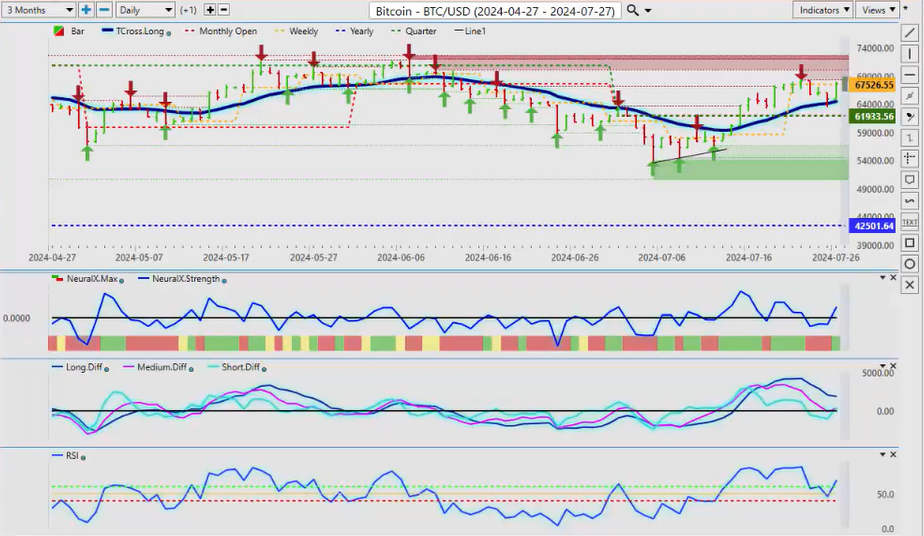Open the Indicators menu
The image size is (924, 536).
(823, 10)
